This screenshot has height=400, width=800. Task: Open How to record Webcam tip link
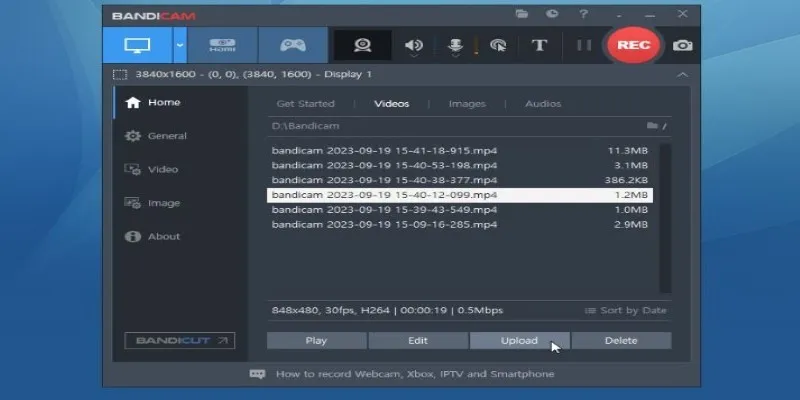415,374
